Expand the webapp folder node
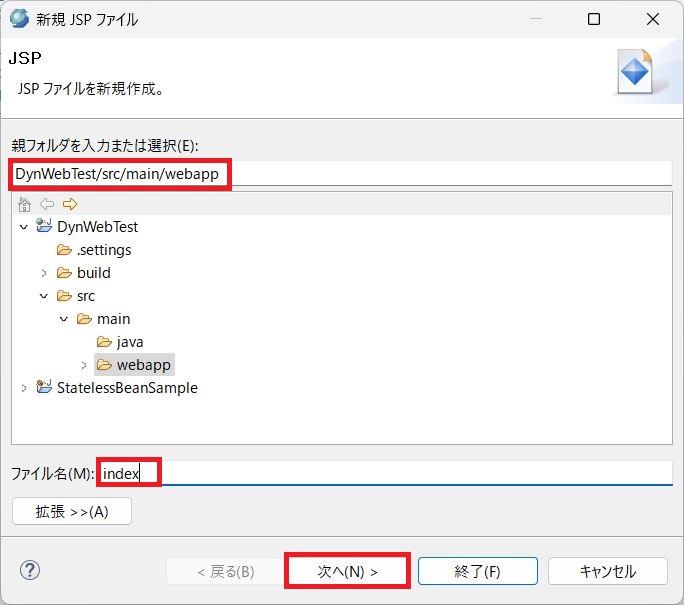The width and height of the screenshot is (684, 605). click(x=84, y=365)
